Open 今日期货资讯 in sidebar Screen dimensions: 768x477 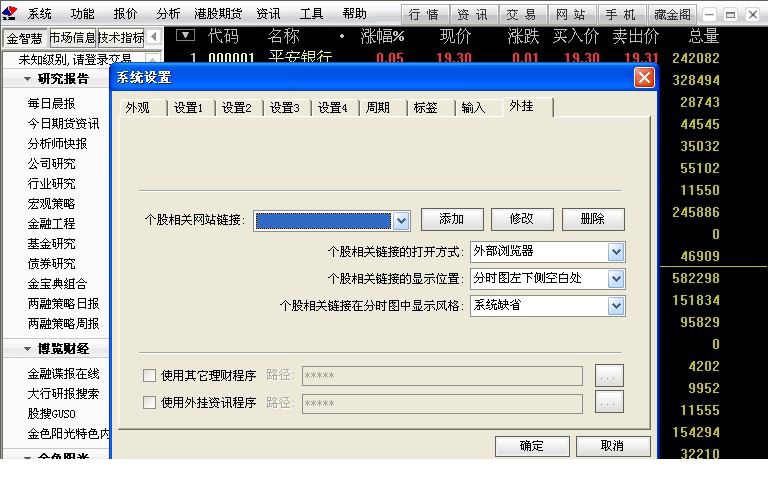64,123
